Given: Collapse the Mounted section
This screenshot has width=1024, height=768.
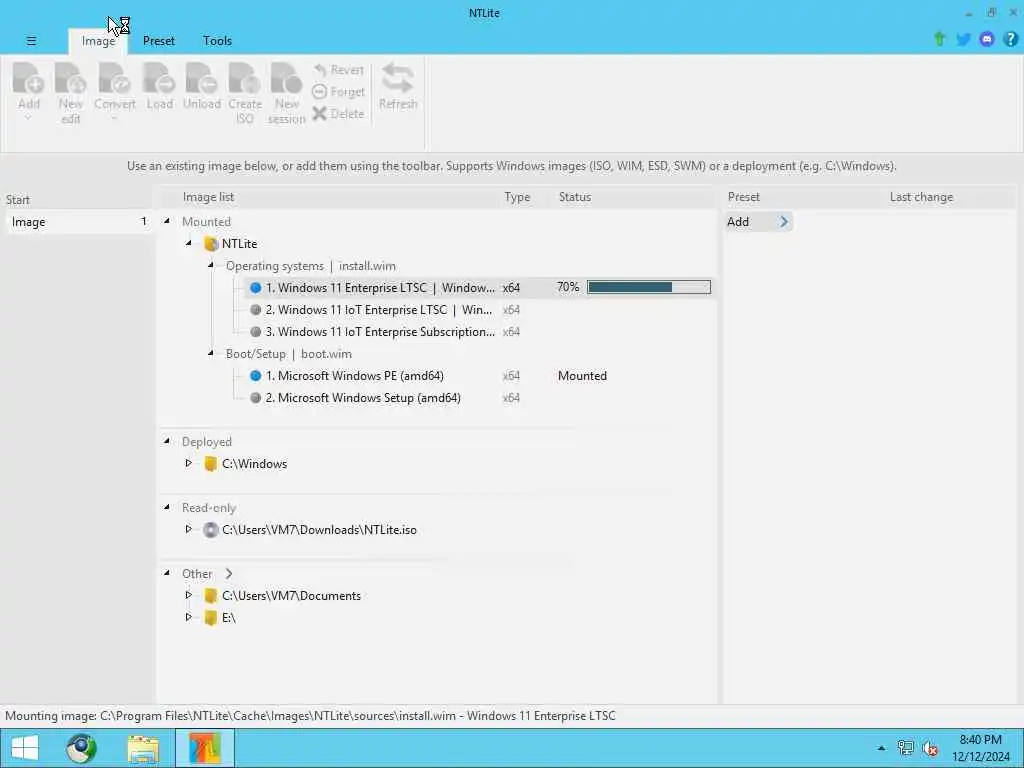Looking at the screenshot, I should pyautogui.click(x=167, y=221).
